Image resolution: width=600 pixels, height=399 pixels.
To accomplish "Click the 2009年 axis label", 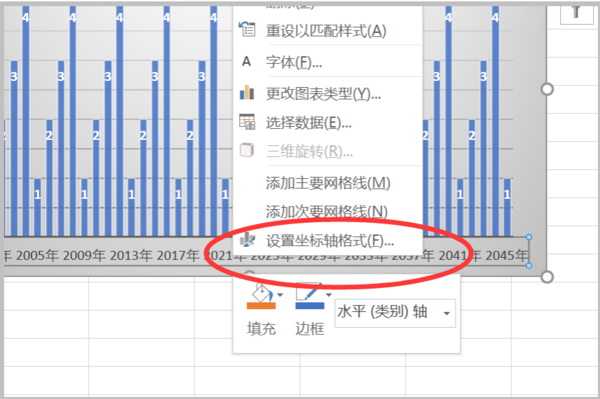I will tap(84, 256).
